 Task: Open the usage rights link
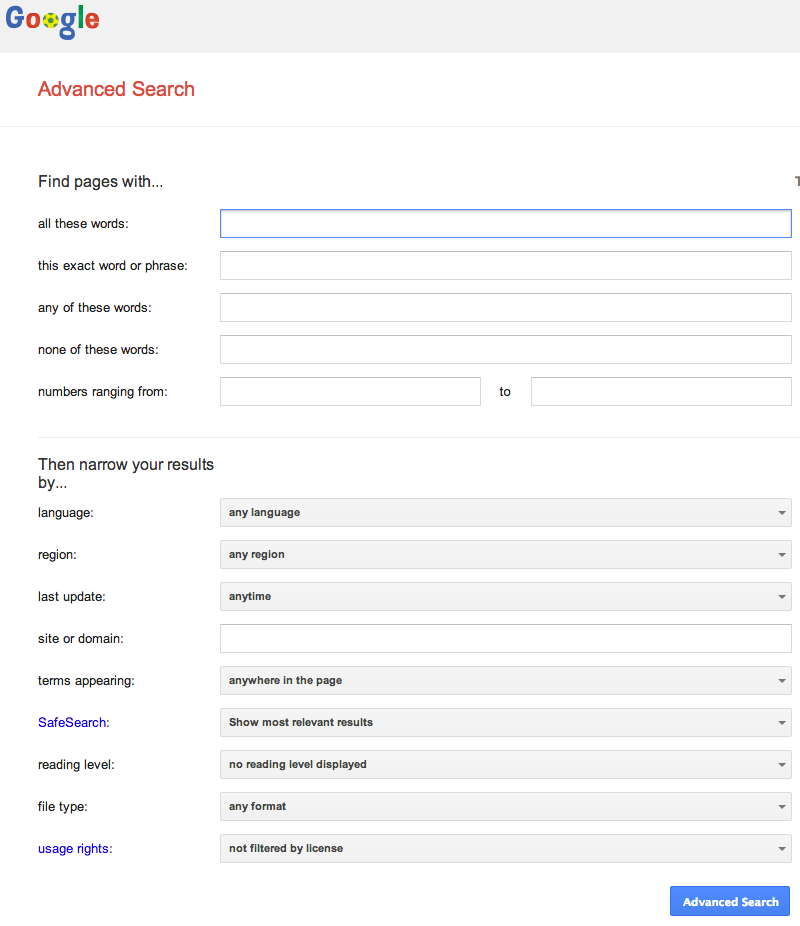click(73, 849)
